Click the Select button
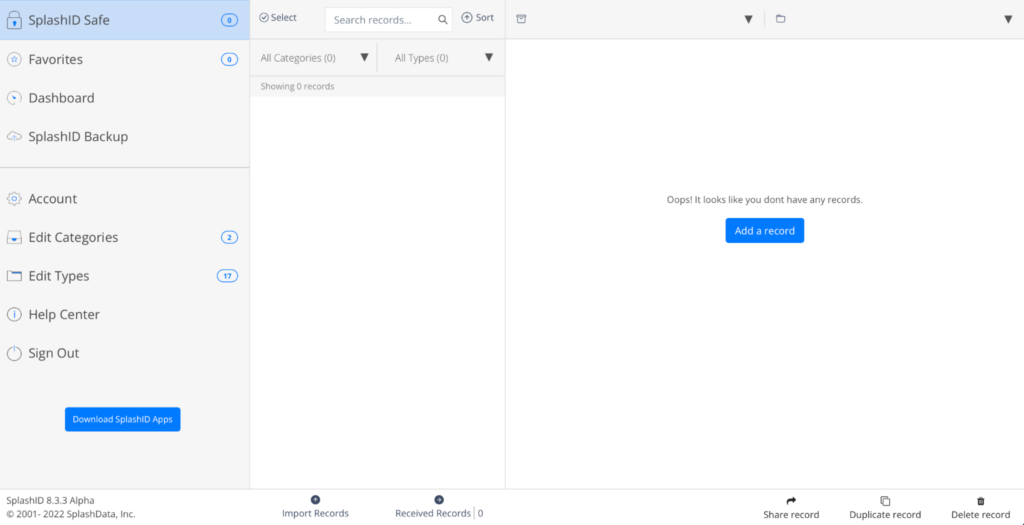The width and height of the screenshot is (1024, 525). tap(278, 18)
